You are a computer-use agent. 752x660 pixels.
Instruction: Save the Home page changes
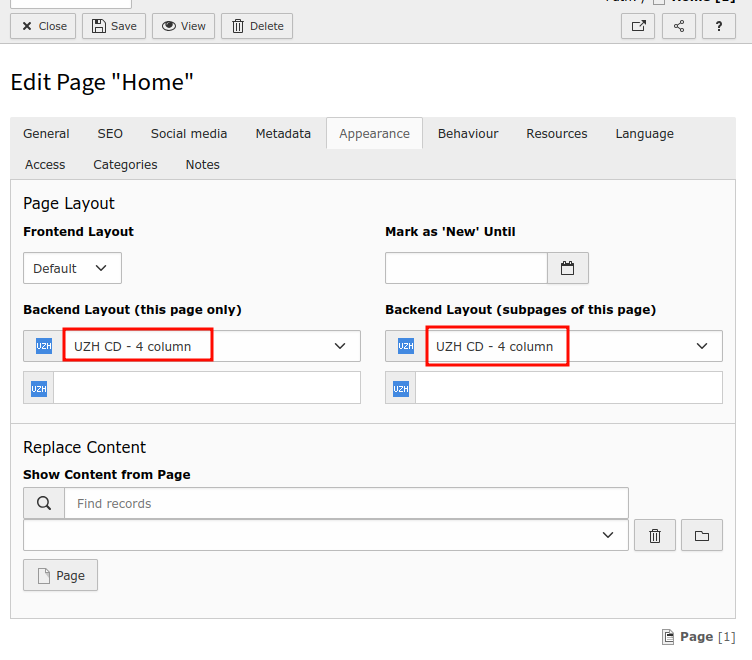[x=114, y=26]
